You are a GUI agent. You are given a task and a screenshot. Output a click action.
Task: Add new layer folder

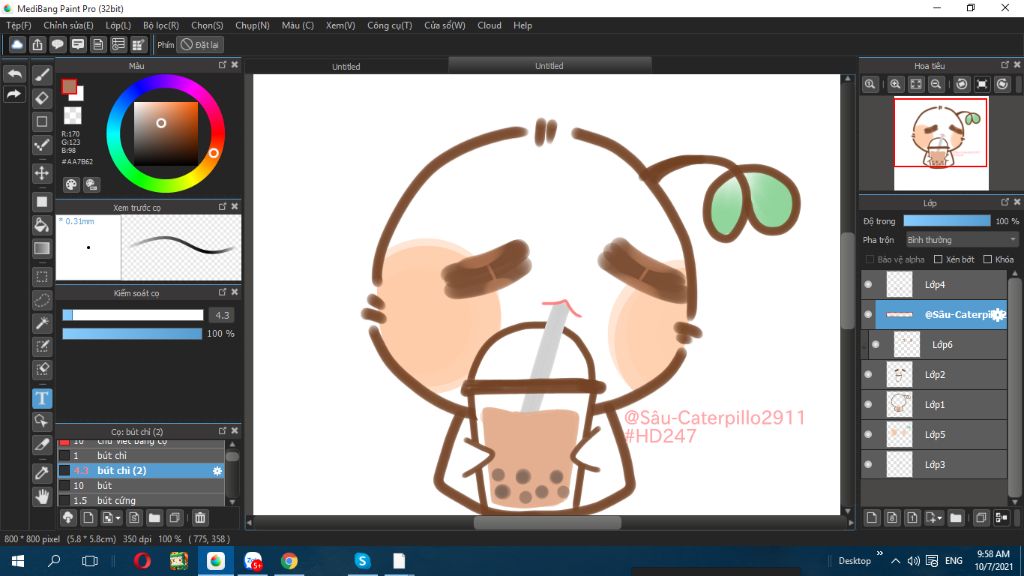956,518
